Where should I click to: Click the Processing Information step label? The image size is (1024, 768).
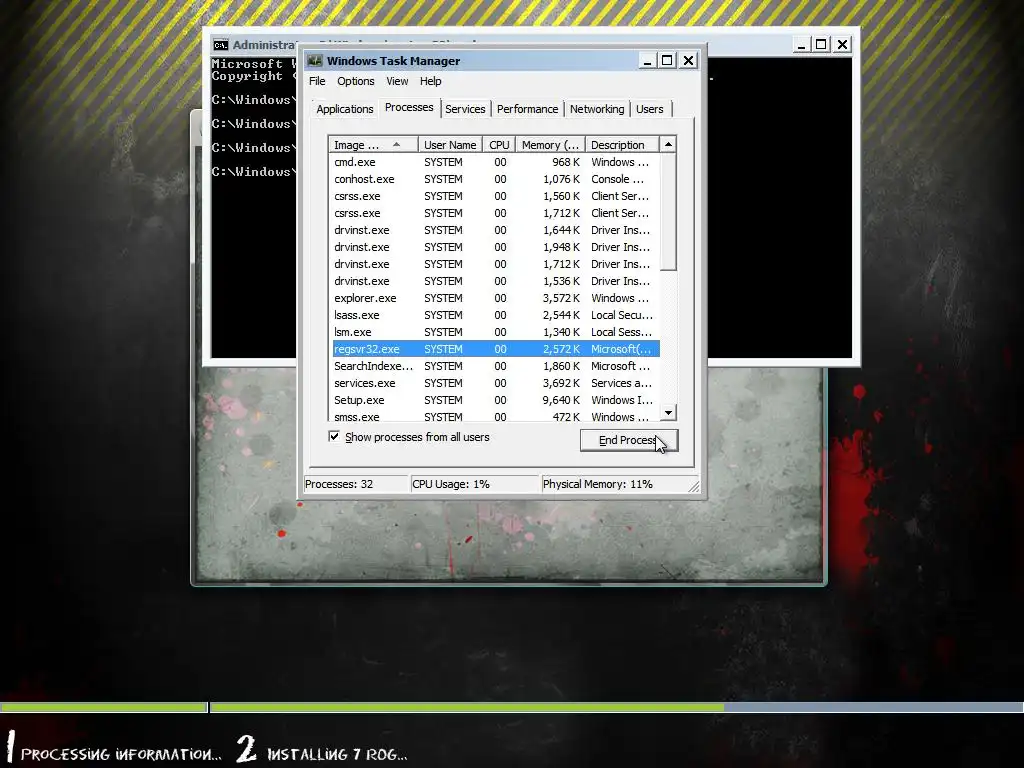coord(121,754)
